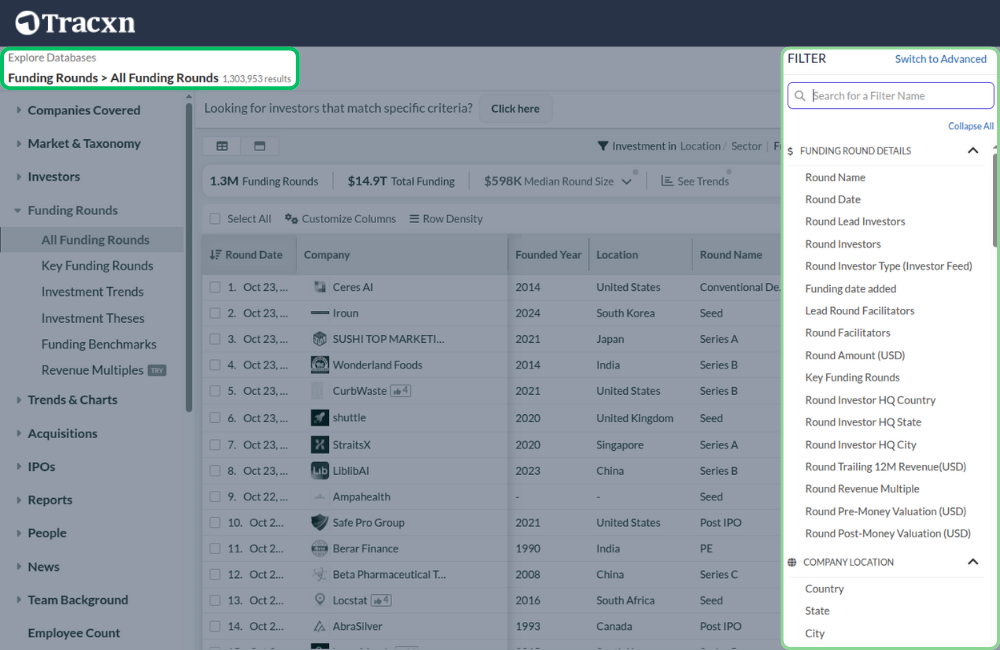Click the filter name search field
Screen dimensions: 1000x650
[x=890, y=95]
